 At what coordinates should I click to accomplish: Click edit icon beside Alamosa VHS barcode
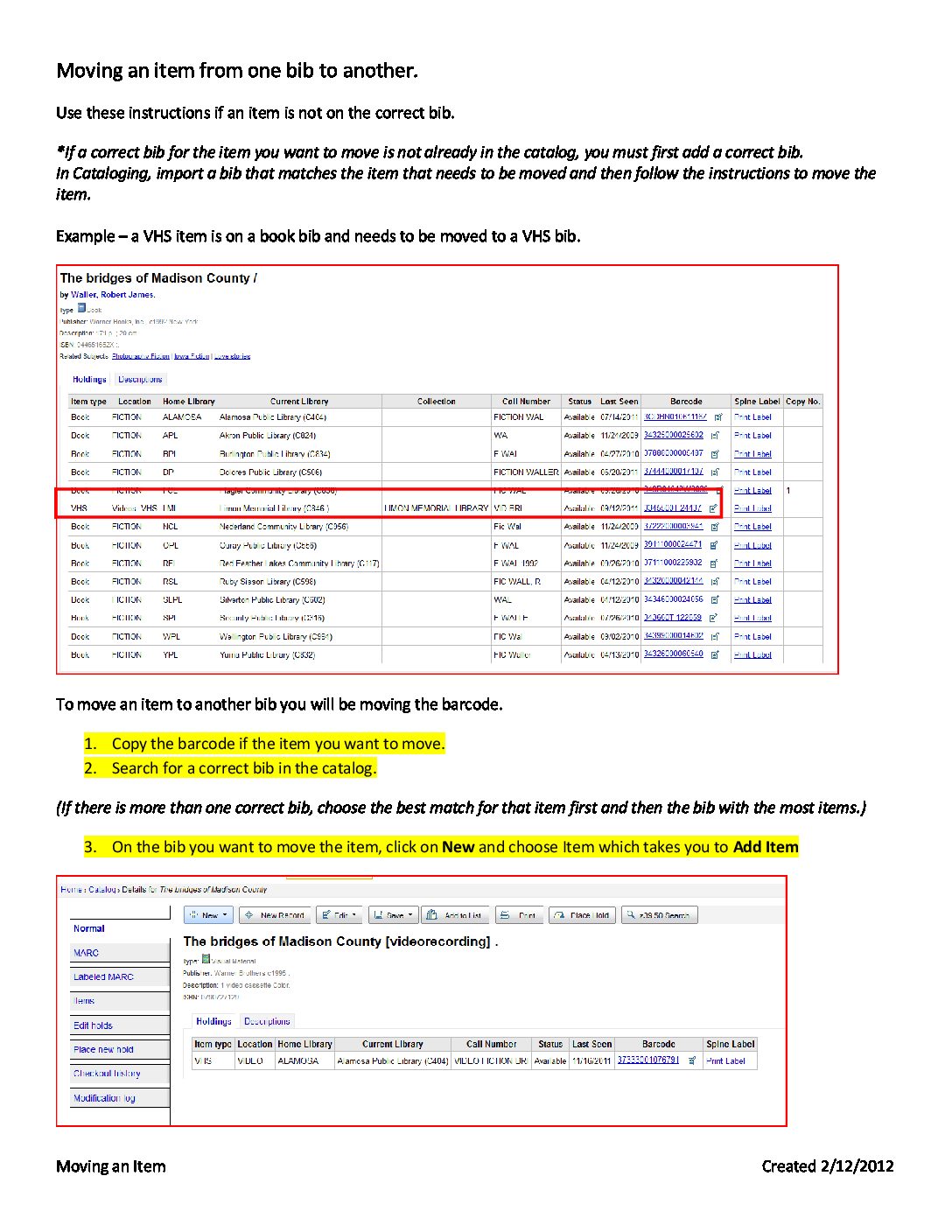point(692,1060)
